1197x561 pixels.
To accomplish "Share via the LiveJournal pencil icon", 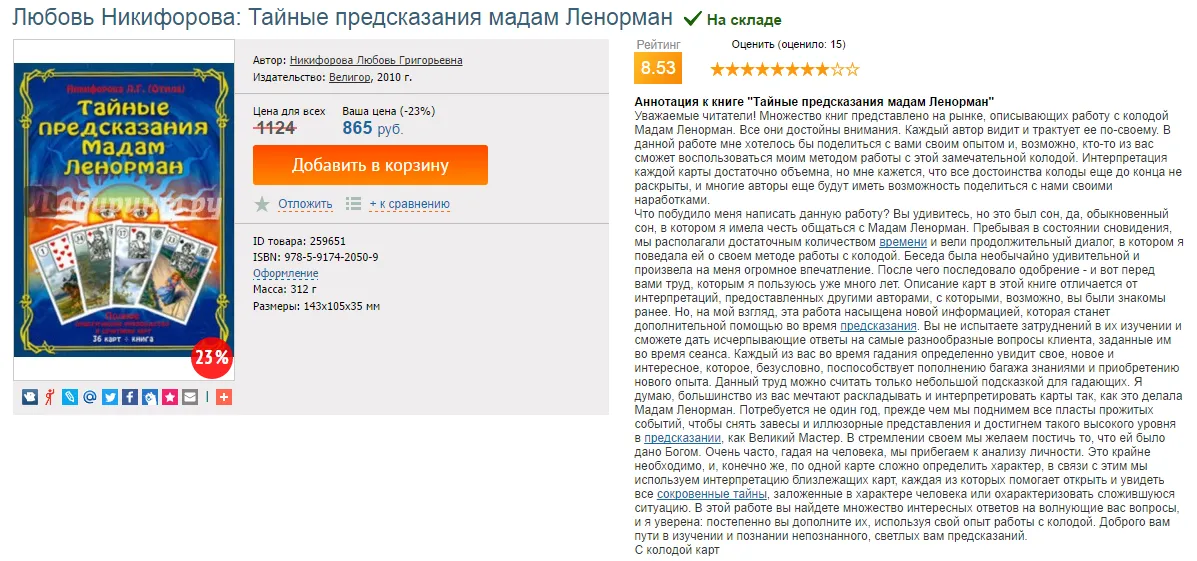I will (69, 397).
